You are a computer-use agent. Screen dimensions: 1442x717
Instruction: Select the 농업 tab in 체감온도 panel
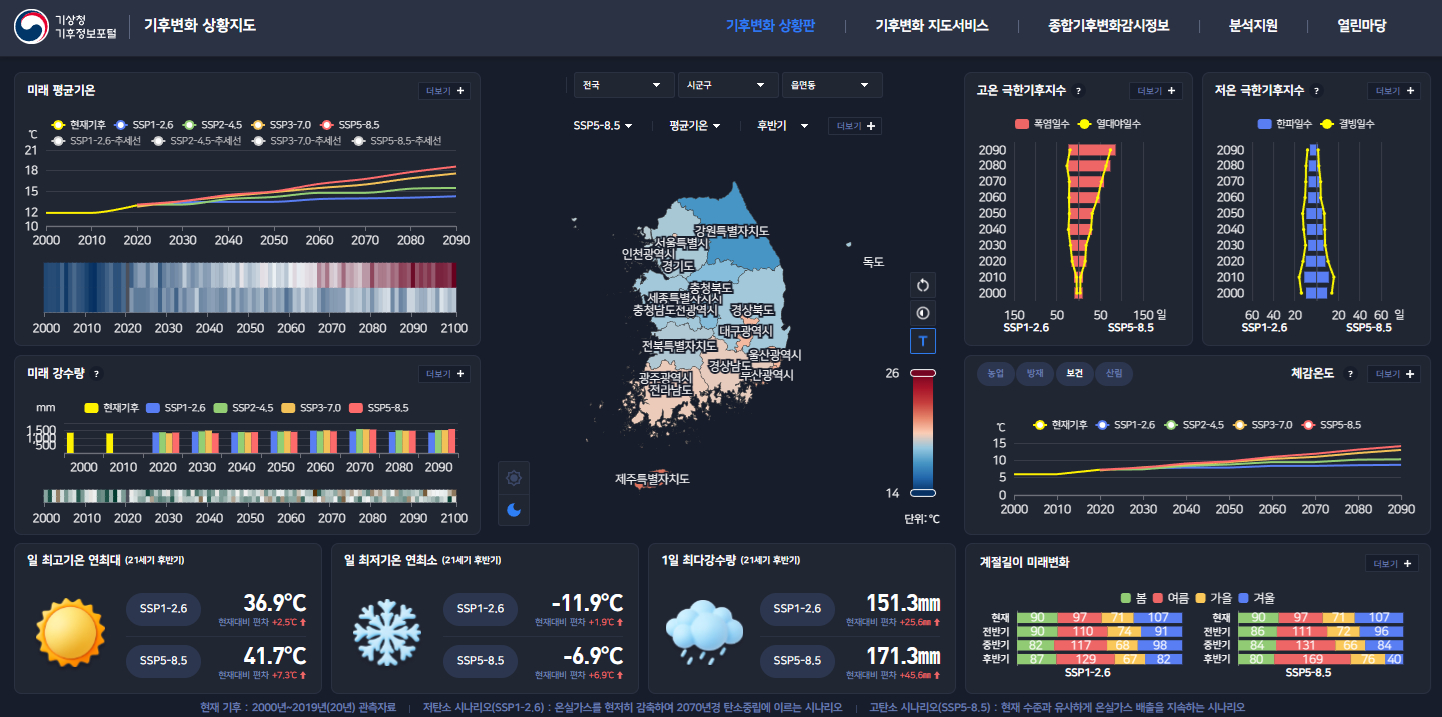[x=995, y=374]
